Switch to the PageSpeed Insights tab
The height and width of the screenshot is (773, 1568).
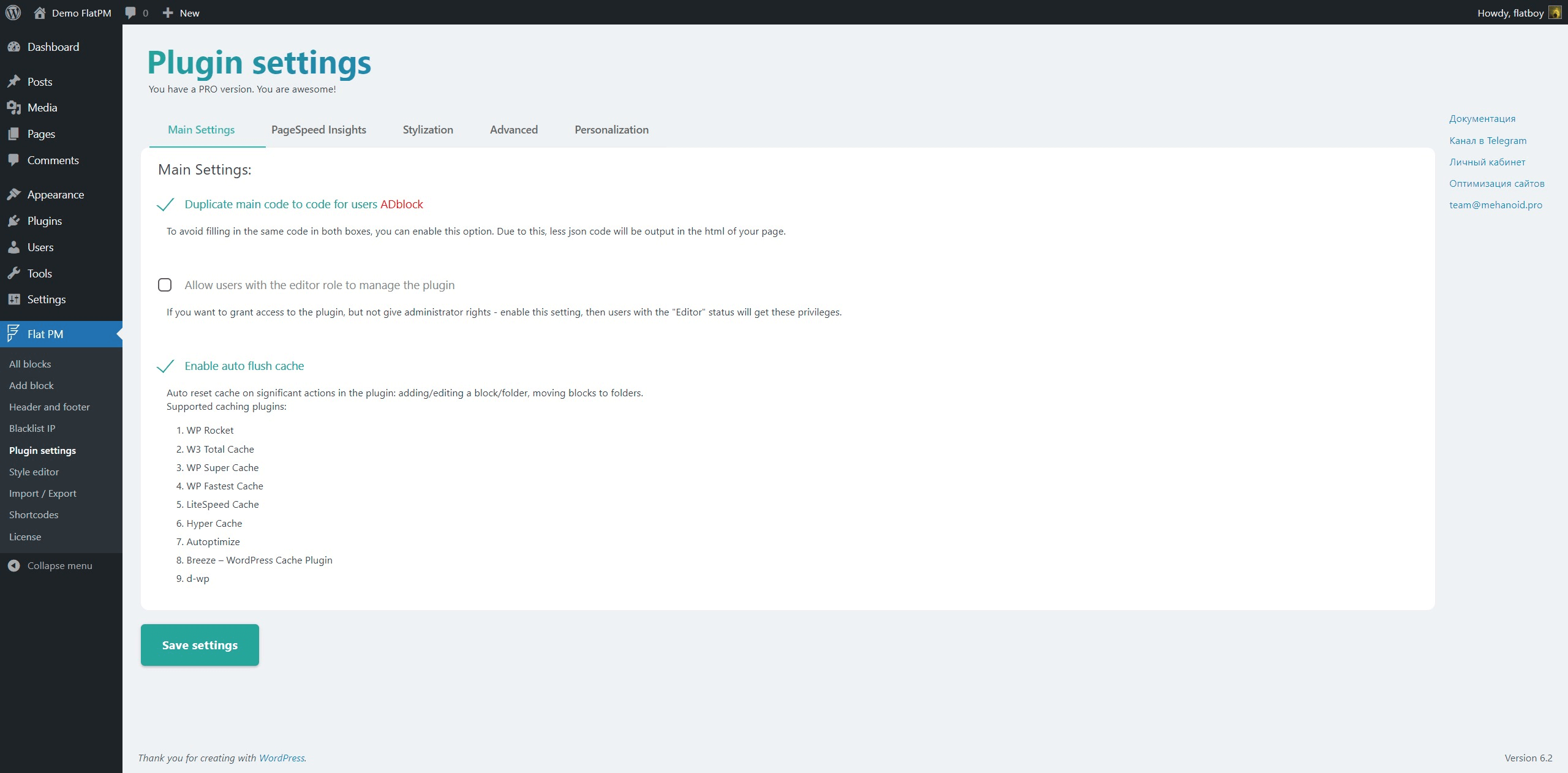318,130
